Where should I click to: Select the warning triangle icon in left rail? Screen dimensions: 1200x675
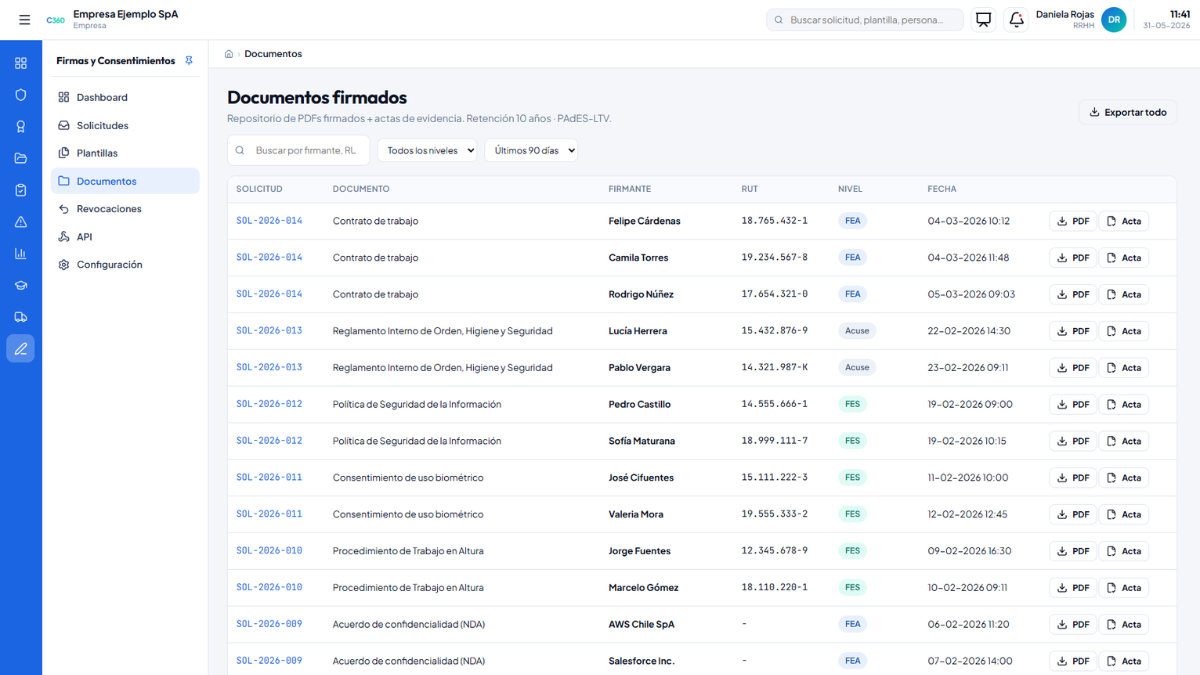[21, 222]
